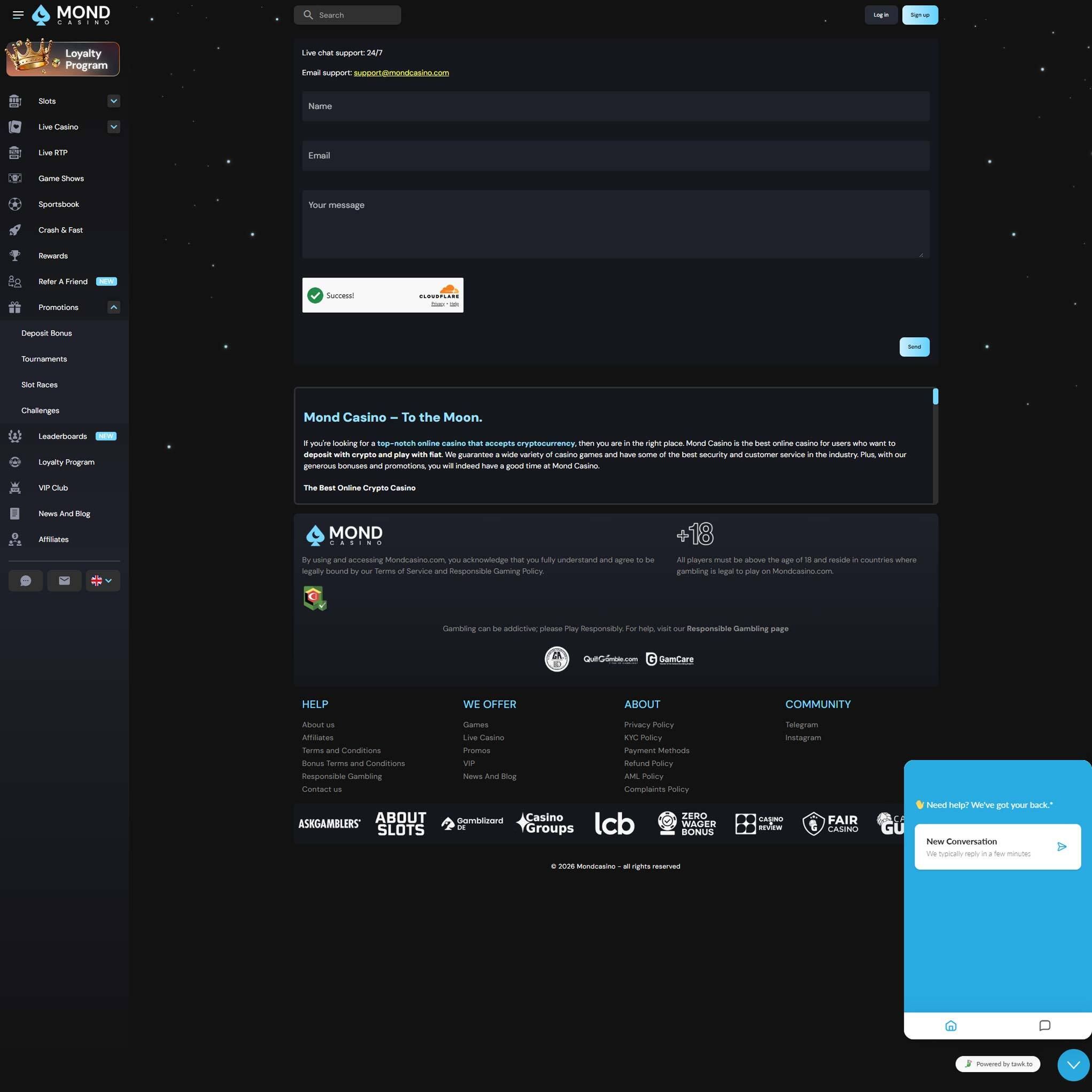Click the Crash & Fast rocket icon
This screenshot has height=1092, width=1092.
tap(16, 230)
